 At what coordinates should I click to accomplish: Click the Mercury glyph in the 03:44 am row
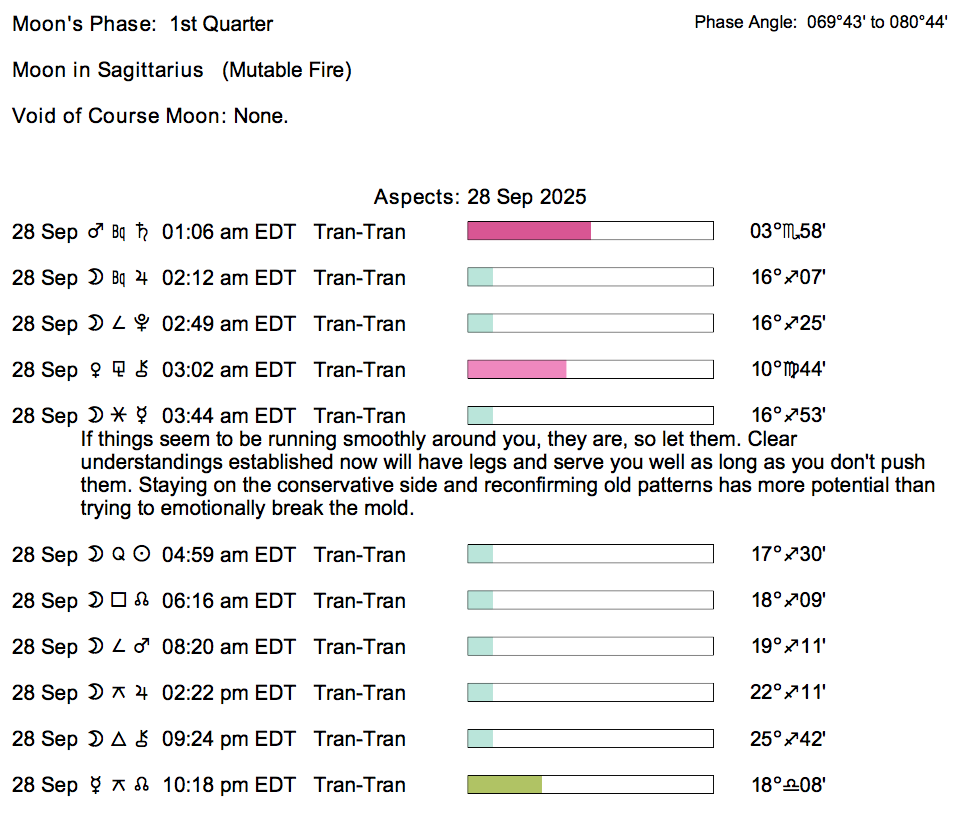coord(142,416)
